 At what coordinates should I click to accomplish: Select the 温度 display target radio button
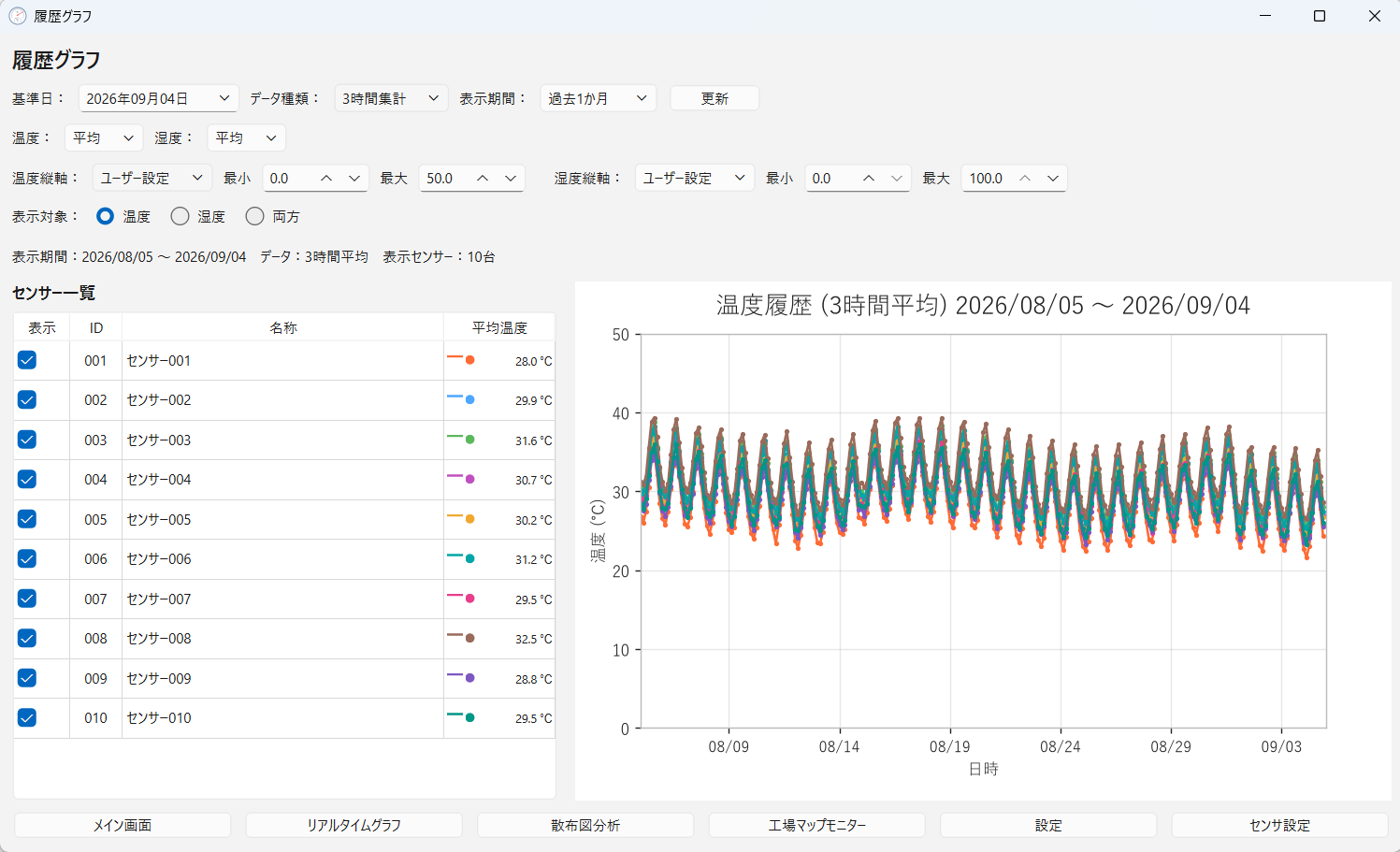tap(106, 216)
